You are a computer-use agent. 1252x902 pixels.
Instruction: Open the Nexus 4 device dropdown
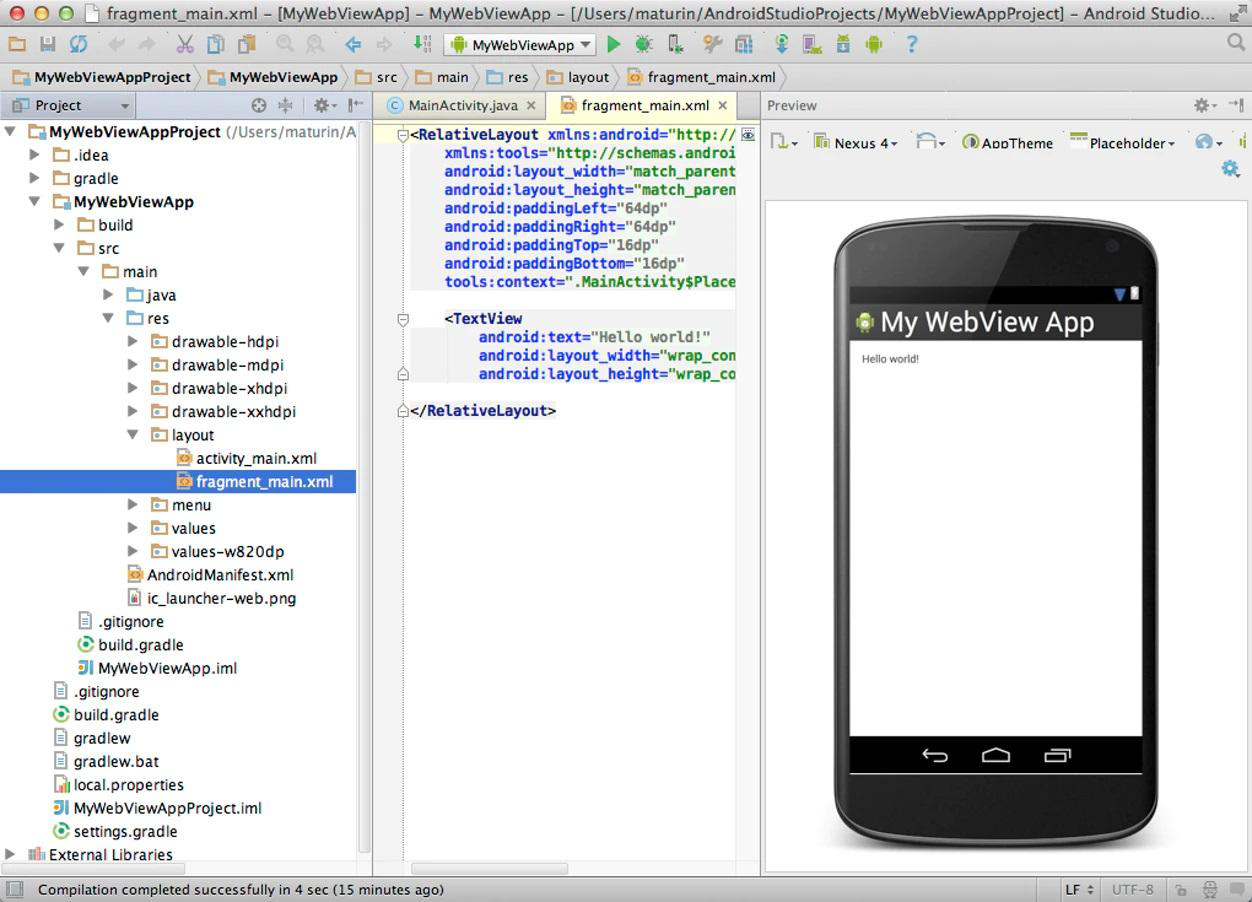point(856,143)
